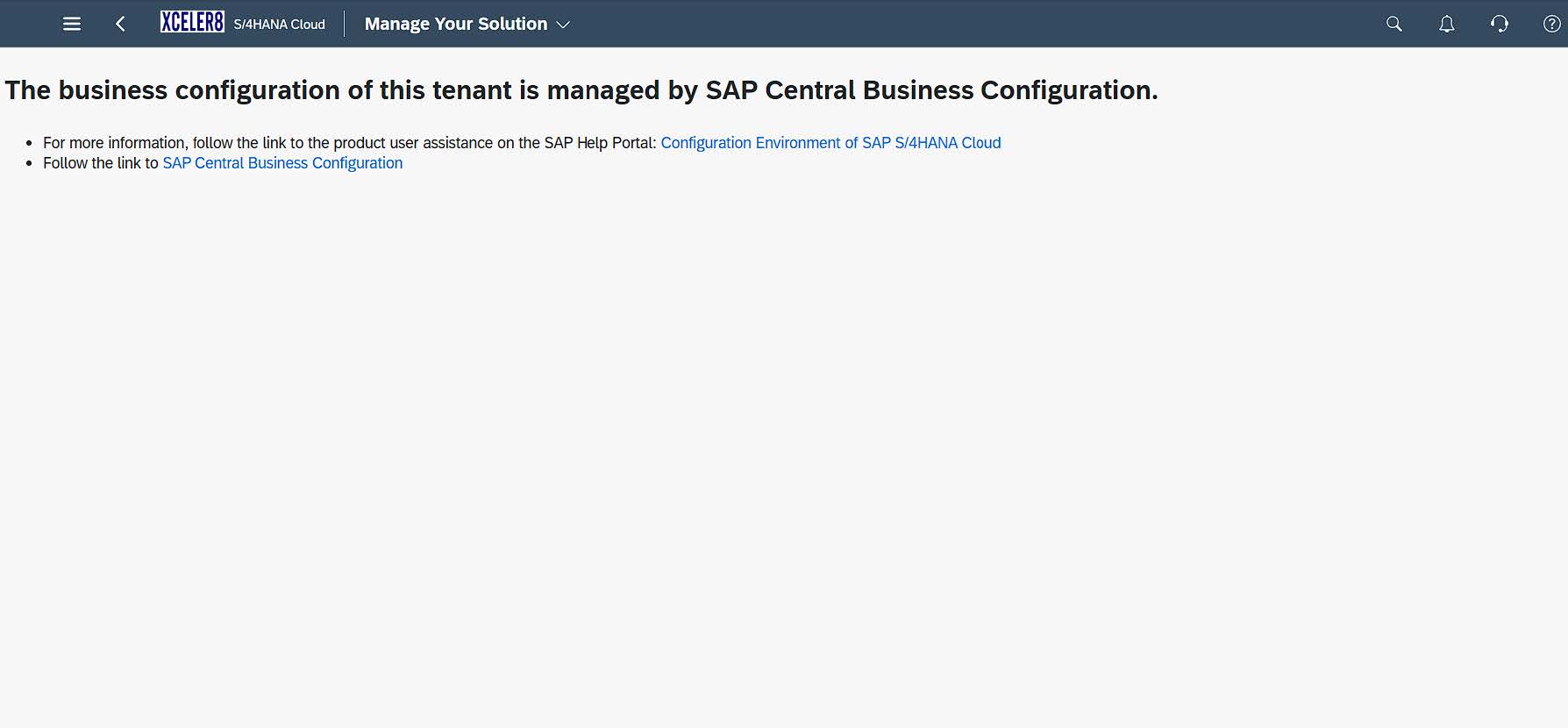
Task: Follow the SAP Central Business Configuration link
Action: (x=282, y=163)
